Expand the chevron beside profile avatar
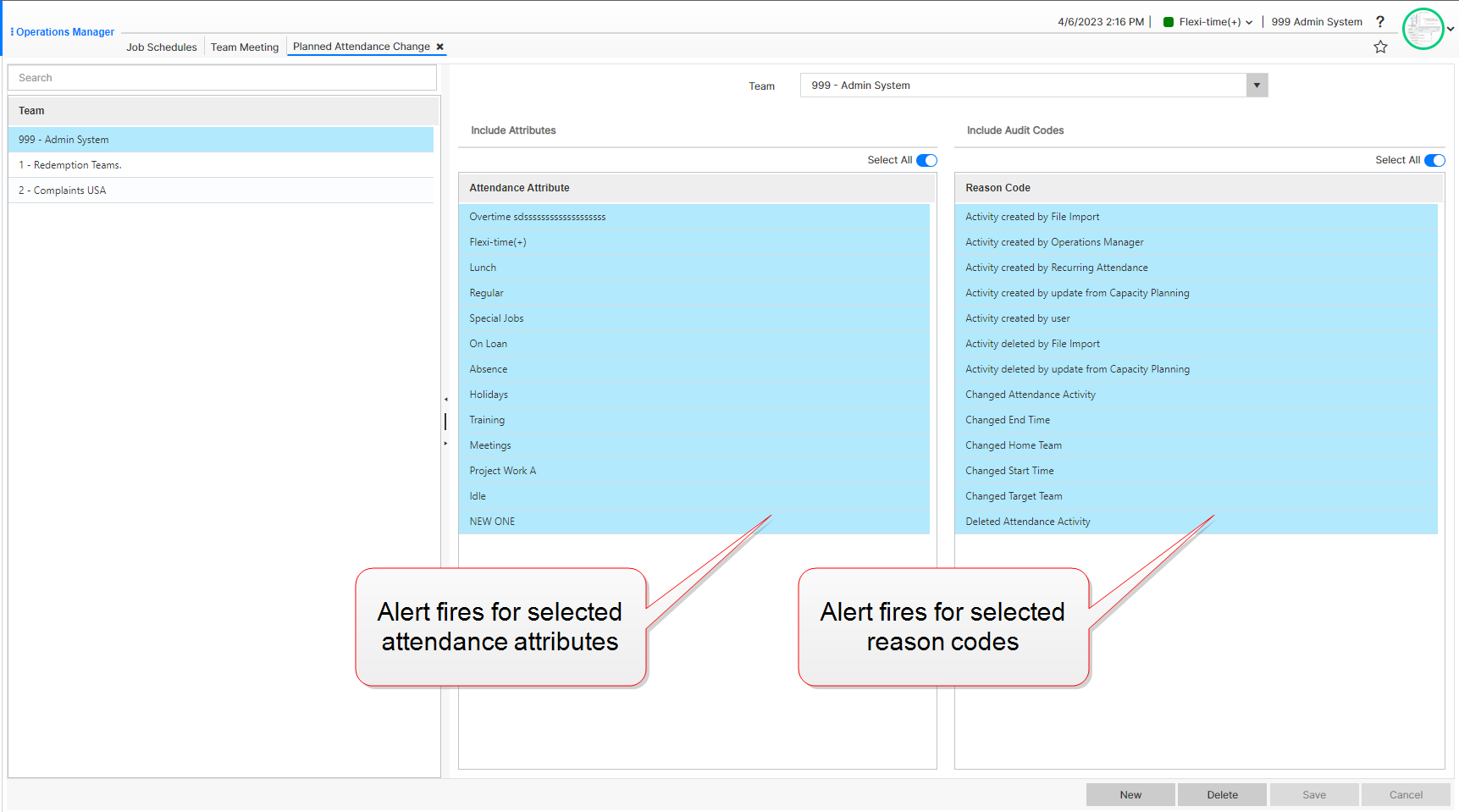 (1451, 29)
